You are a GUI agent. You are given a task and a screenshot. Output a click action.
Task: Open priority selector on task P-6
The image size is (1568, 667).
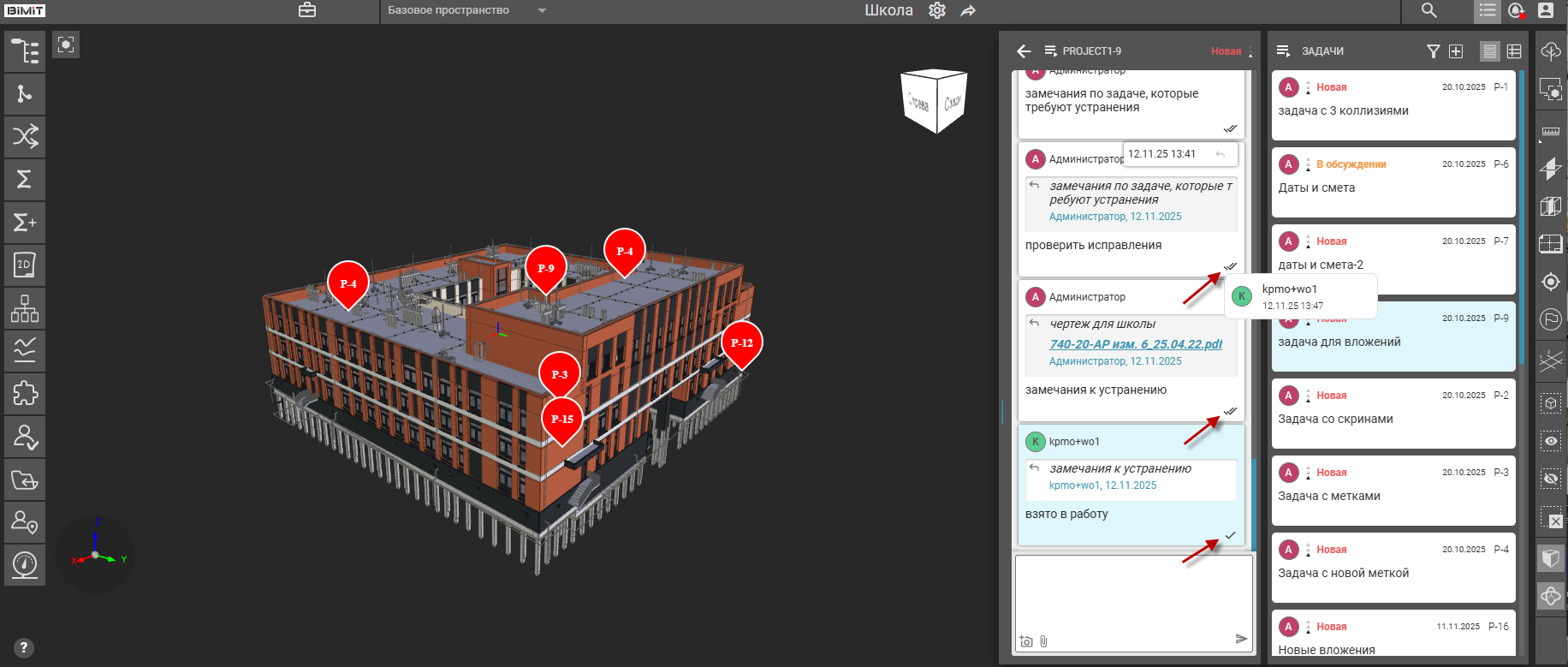1308,164
